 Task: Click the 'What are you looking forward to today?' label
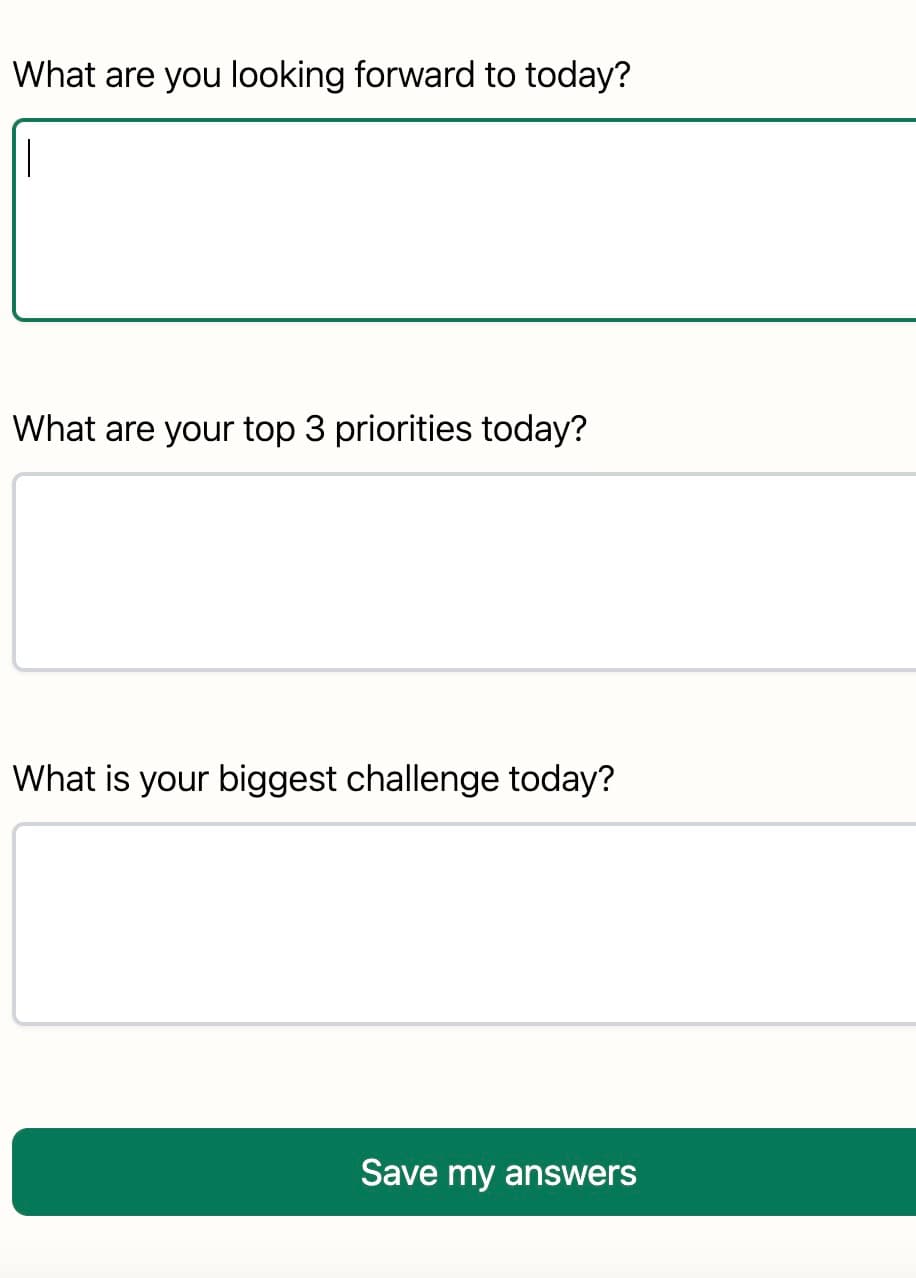322,74
